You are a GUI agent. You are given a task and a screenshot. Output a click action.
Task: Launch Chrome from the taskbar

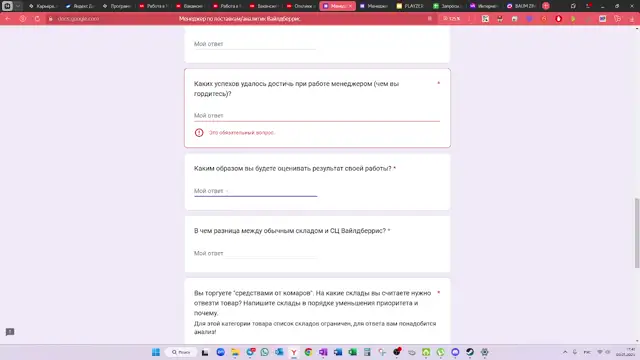(x=308, y=352)
